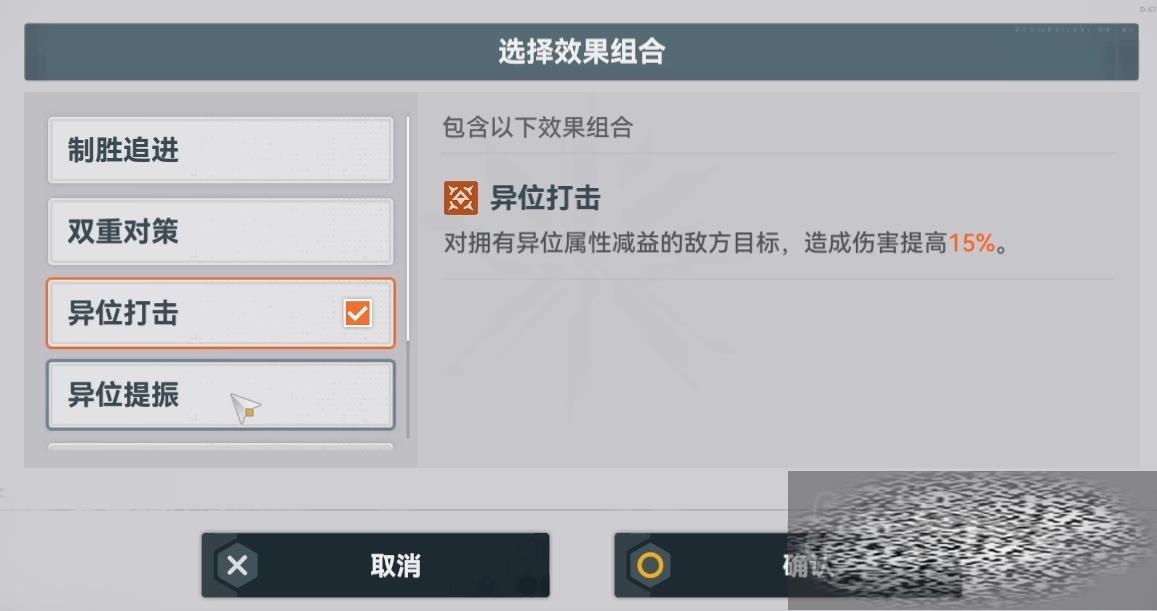Click the noisy blurred overlay at bottom right
The image size is (1157, 611).
click(x=973, y=540)
